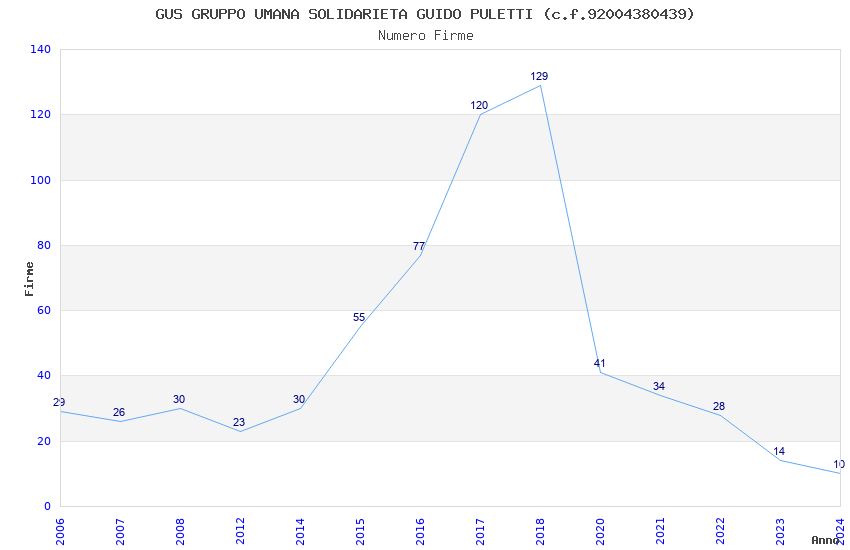The width and height of the screenshot is (850, 550).
Task: Click the 2015 year tick label
Action: coord(360,531)
